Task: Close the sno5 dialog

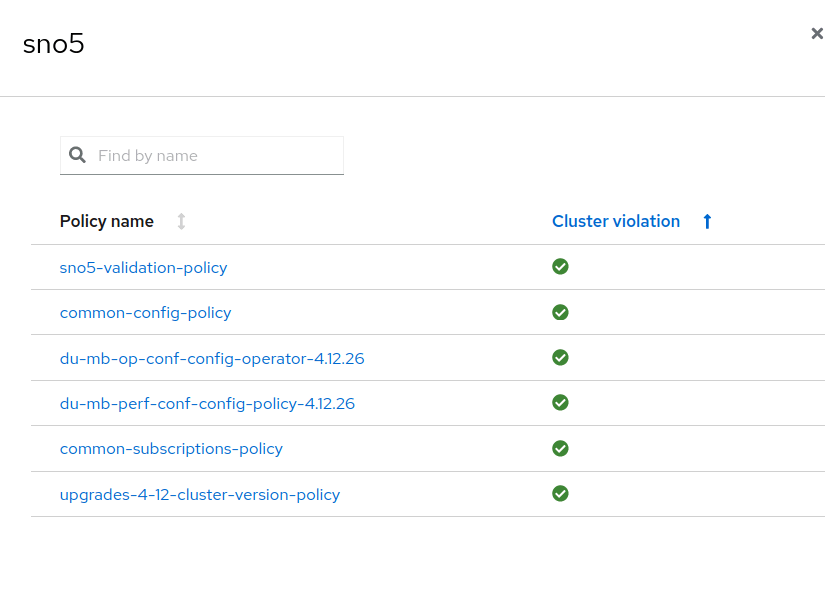Action: (816, 34)
